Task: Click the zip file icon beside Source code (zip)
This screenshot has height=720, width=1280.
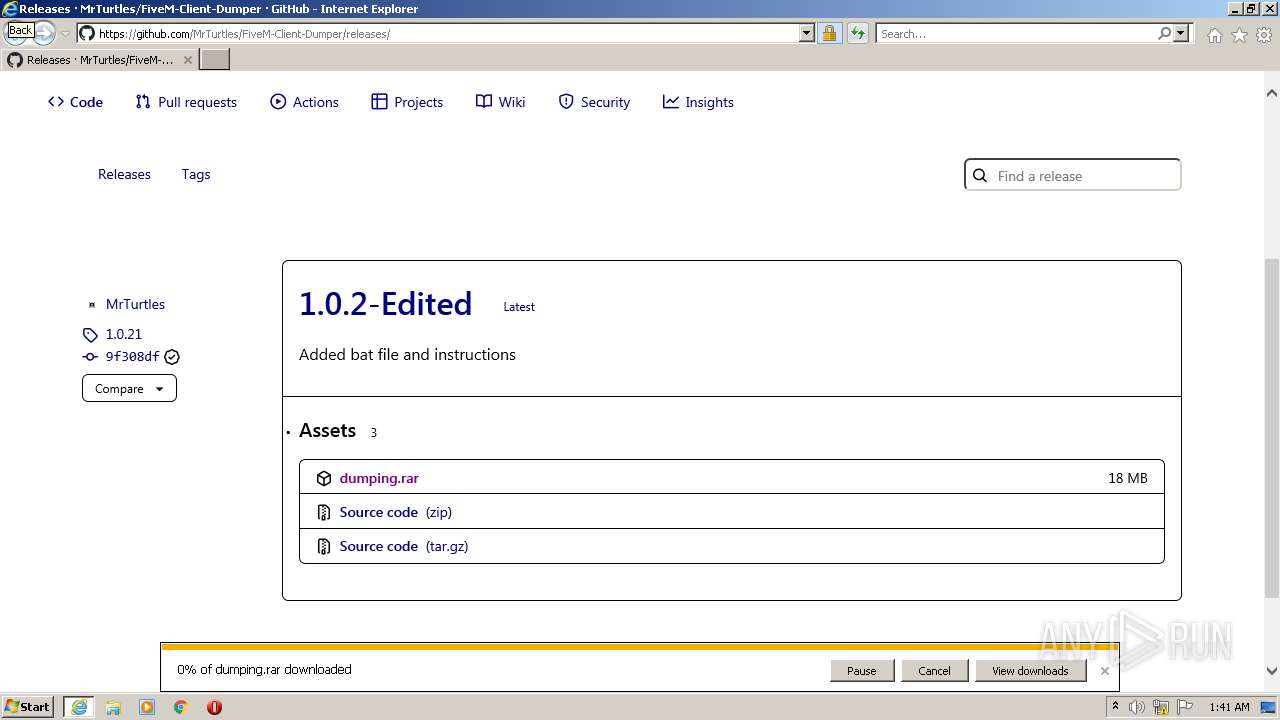Action: click(x=323, y=512)
